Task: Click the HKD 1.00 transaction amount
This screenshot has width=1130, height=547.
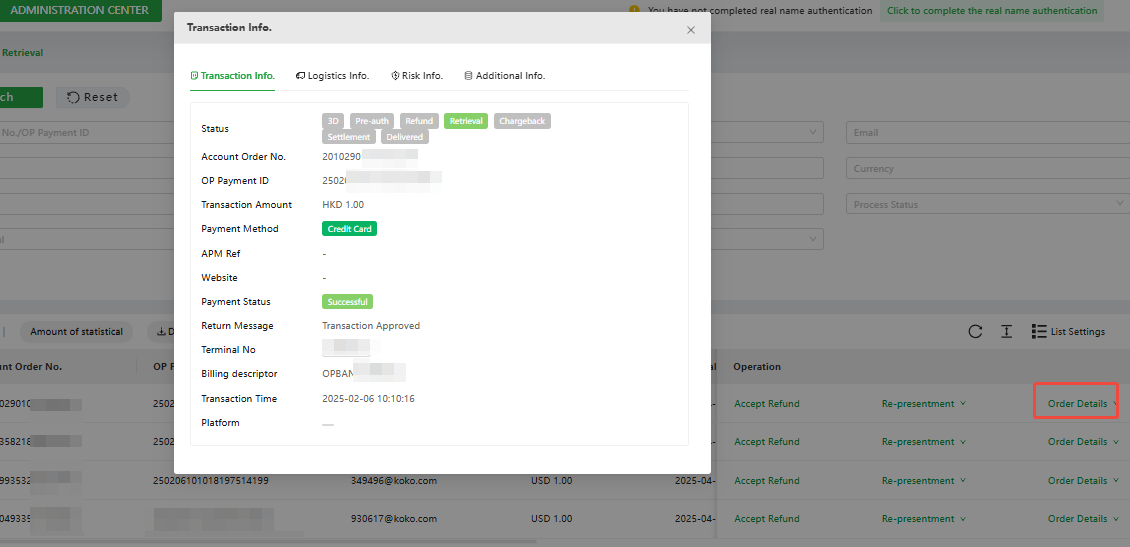Action: tap(343, 205)
